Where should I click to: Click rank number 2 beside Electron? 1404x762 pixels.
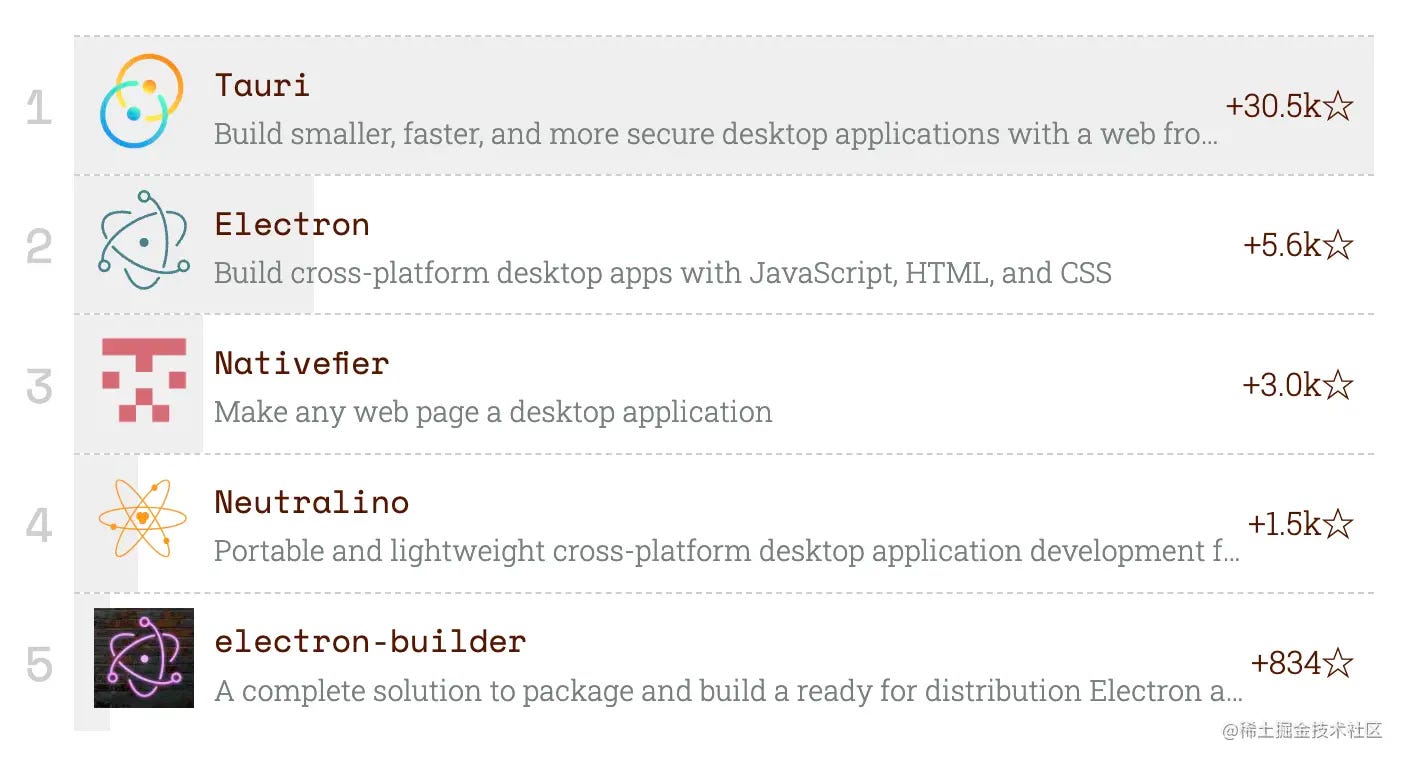[39, 247]
